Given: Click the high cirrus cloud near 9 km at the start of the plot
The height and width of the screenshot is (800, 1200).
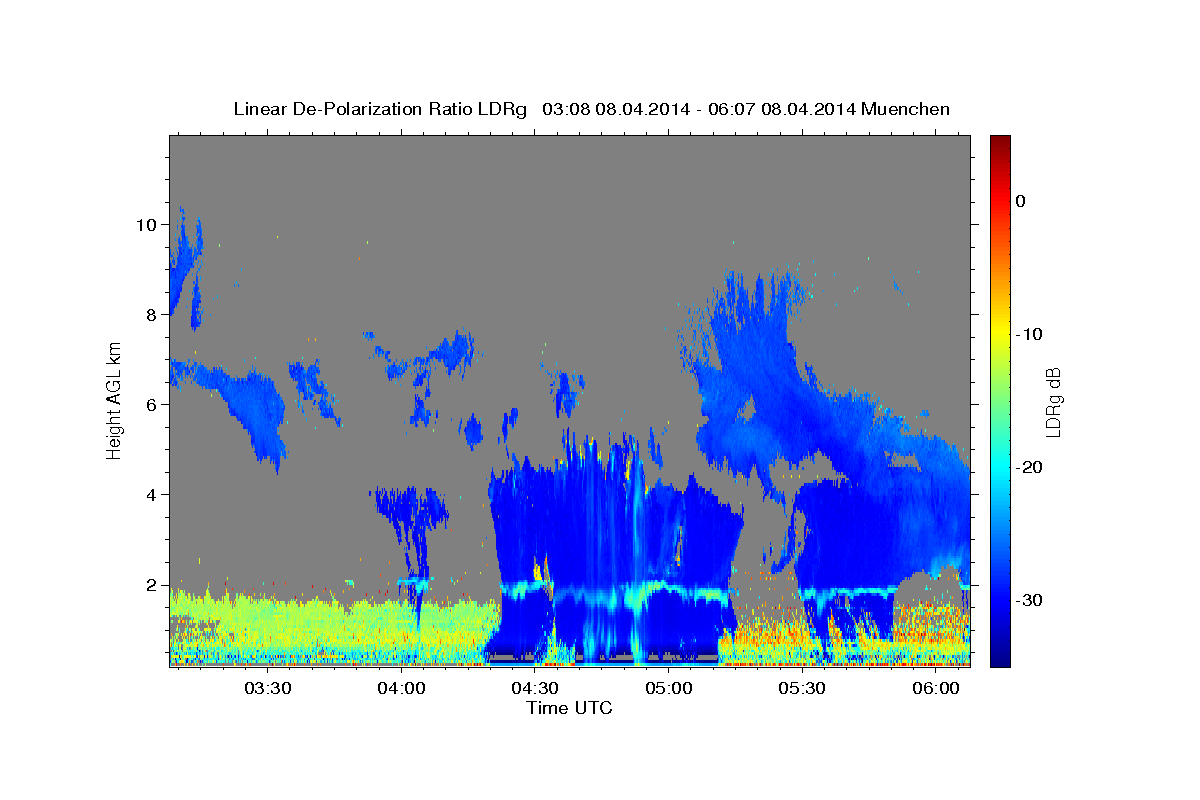Looking at the screenshot, I should tap(183, 265).
